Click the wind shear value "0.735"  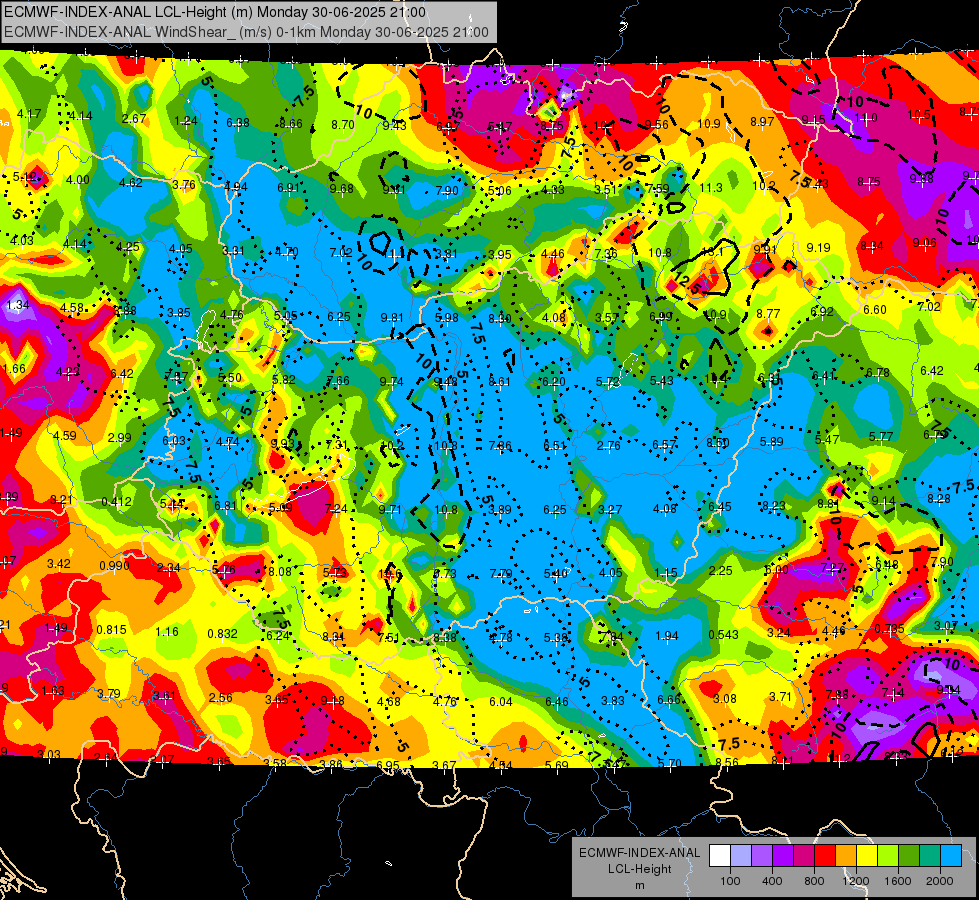click(889, 628)
